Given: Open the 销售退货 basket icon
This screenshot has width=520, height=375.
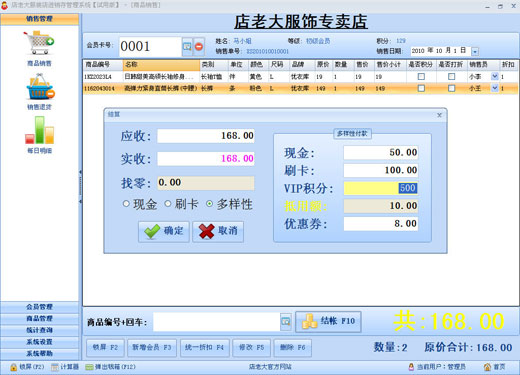Looking at the screenshot, I should tap(40, 87).
